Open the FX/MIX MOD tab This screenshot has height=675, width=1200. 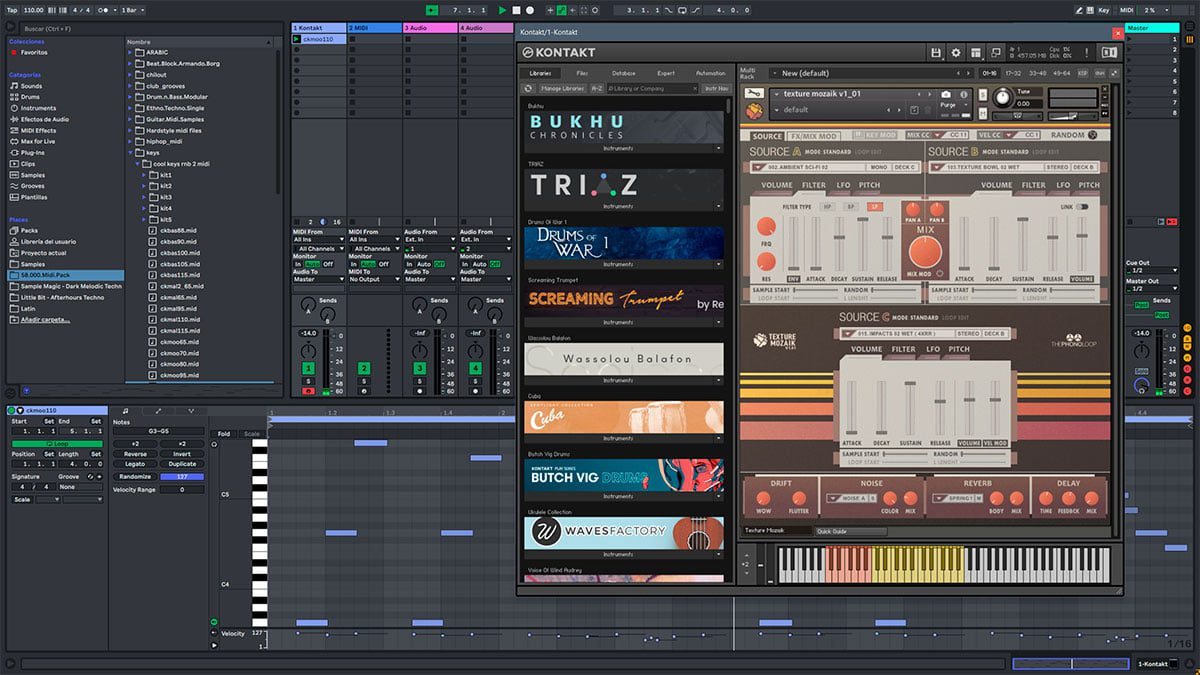pos(815,135)
